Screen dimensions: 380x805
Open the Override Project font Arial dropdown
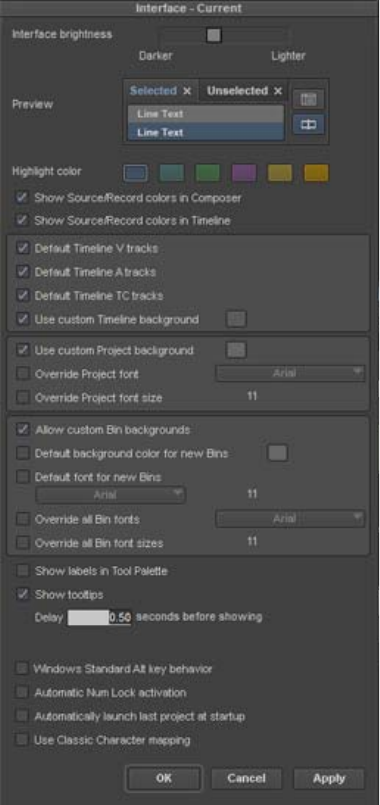[290, 373]
